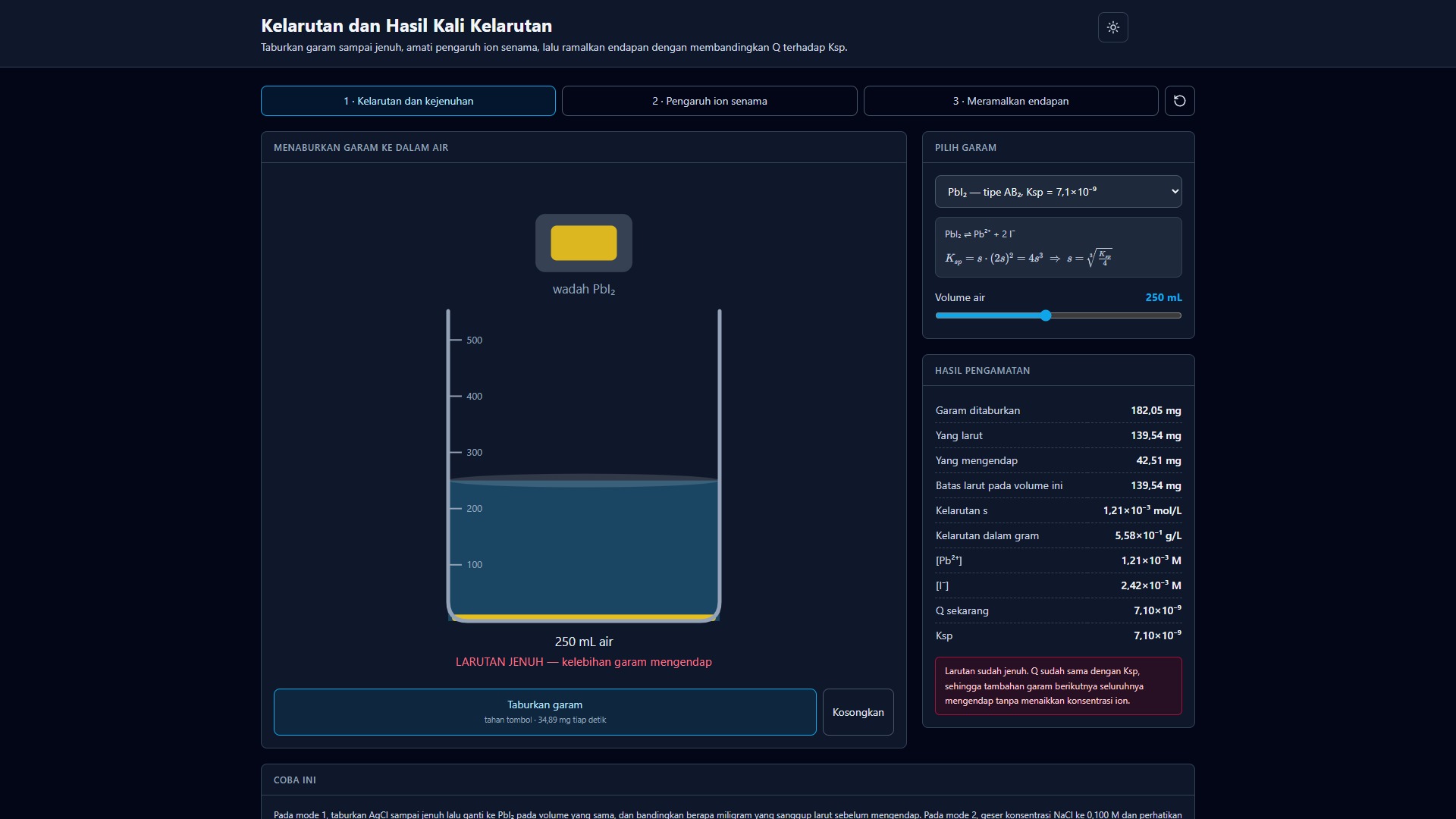The height and width of the screenshot is (819, 1456).
Task: Toggle the light/dark theme sun icon
Action: [x=1112, y=27]
